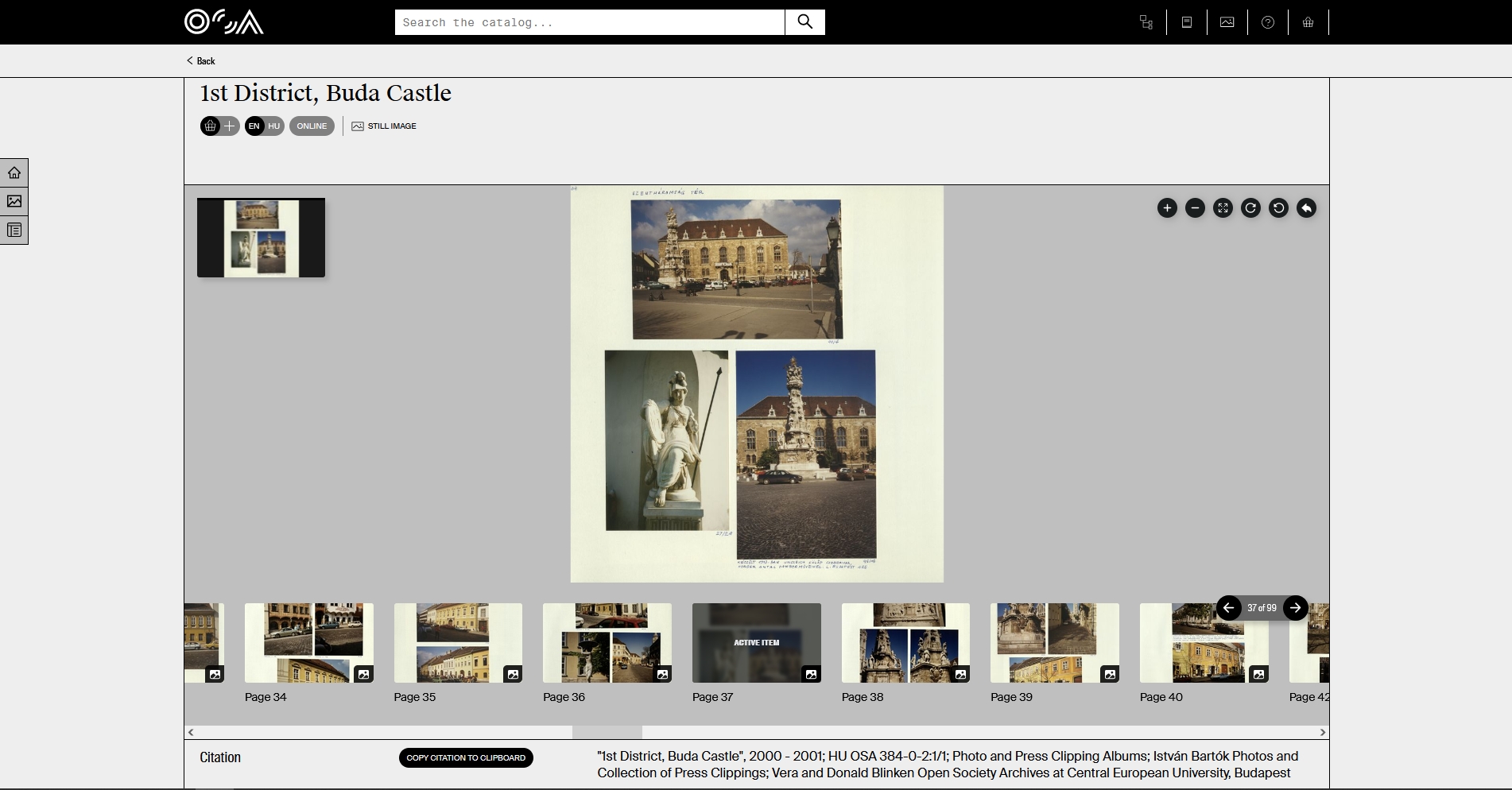Image resolution: width=1512 pixels, height=790 pixels.
Task: Click the thumbnail strip horizontal scrollbar handle
Action: click(607, 732)
